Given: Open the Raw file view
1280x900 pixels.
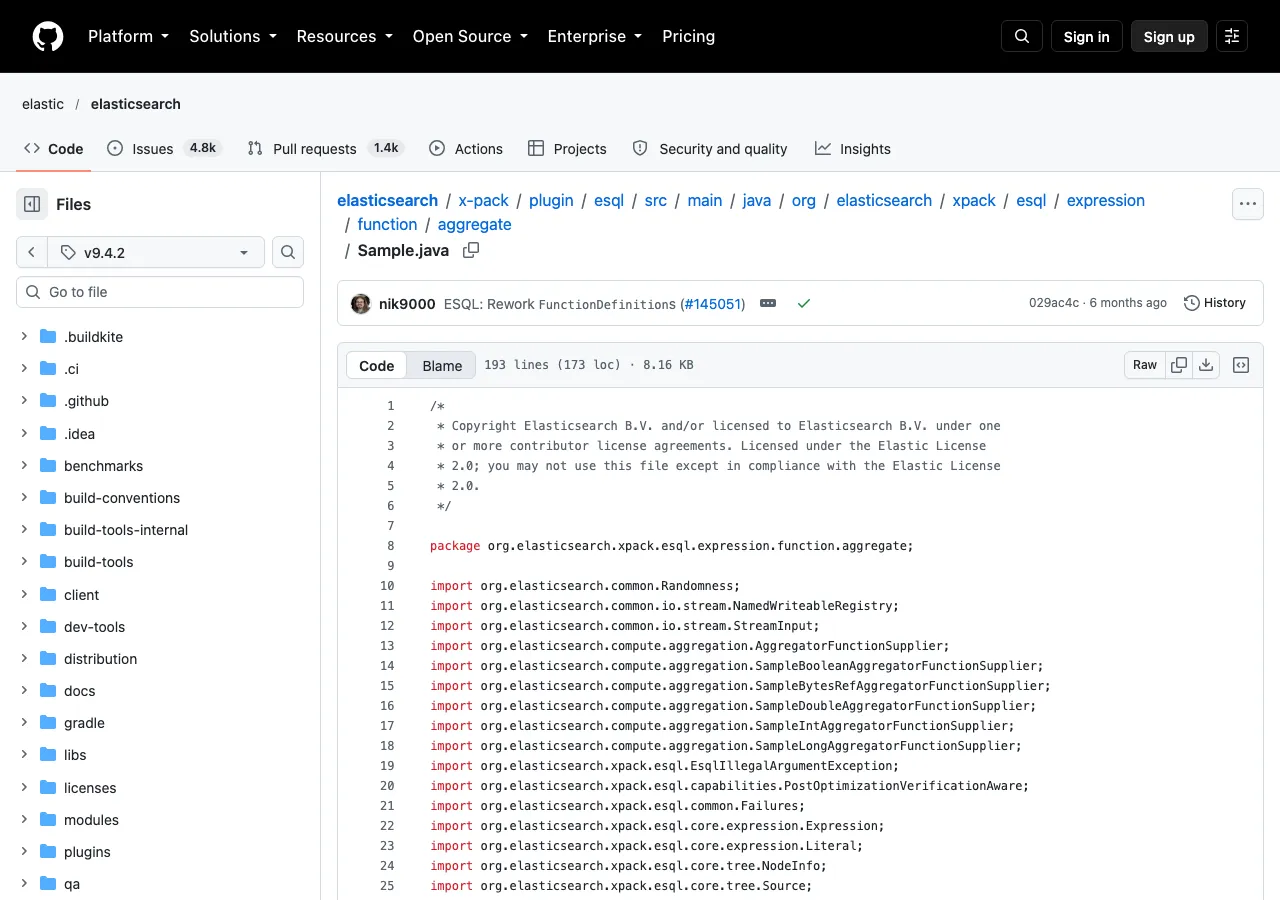Looking at the screenshot, I should [1145, 365].
